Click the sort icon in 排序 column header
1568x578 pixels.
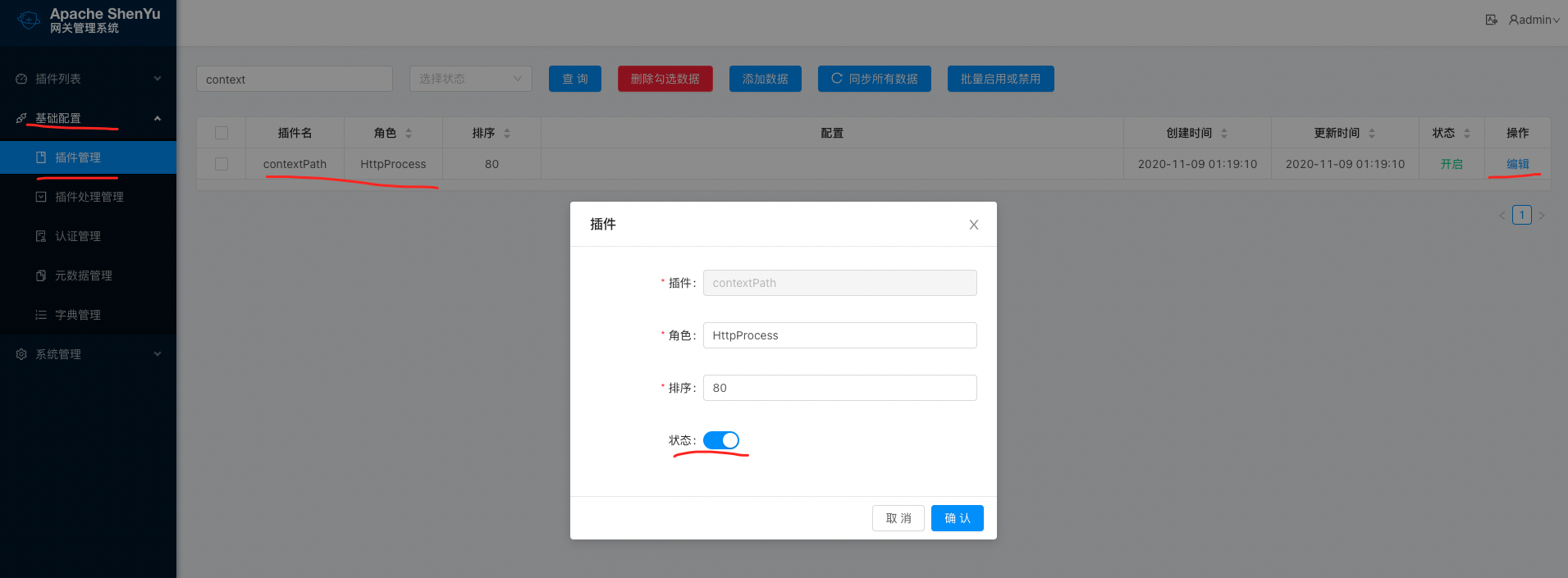pyautogui.click(x=507, y=133)
